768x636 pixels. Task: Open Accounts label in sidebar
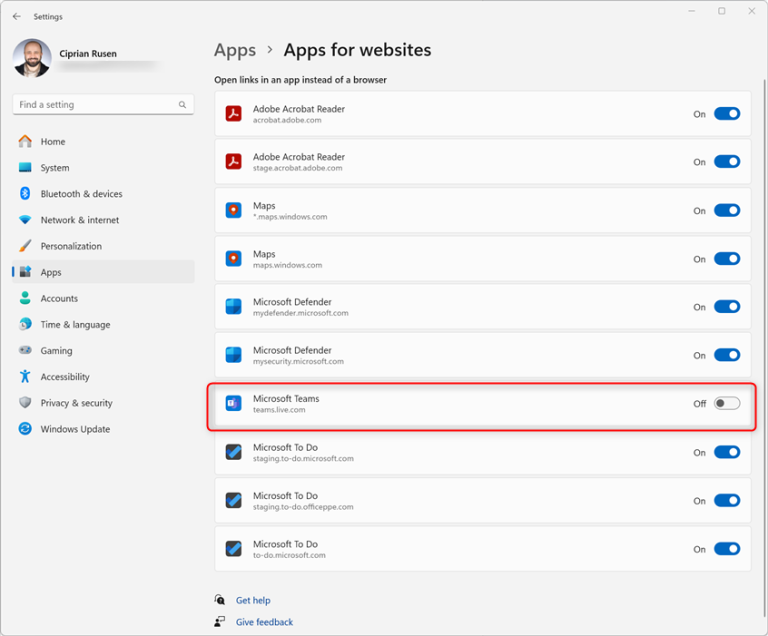(x=59, y=298)
